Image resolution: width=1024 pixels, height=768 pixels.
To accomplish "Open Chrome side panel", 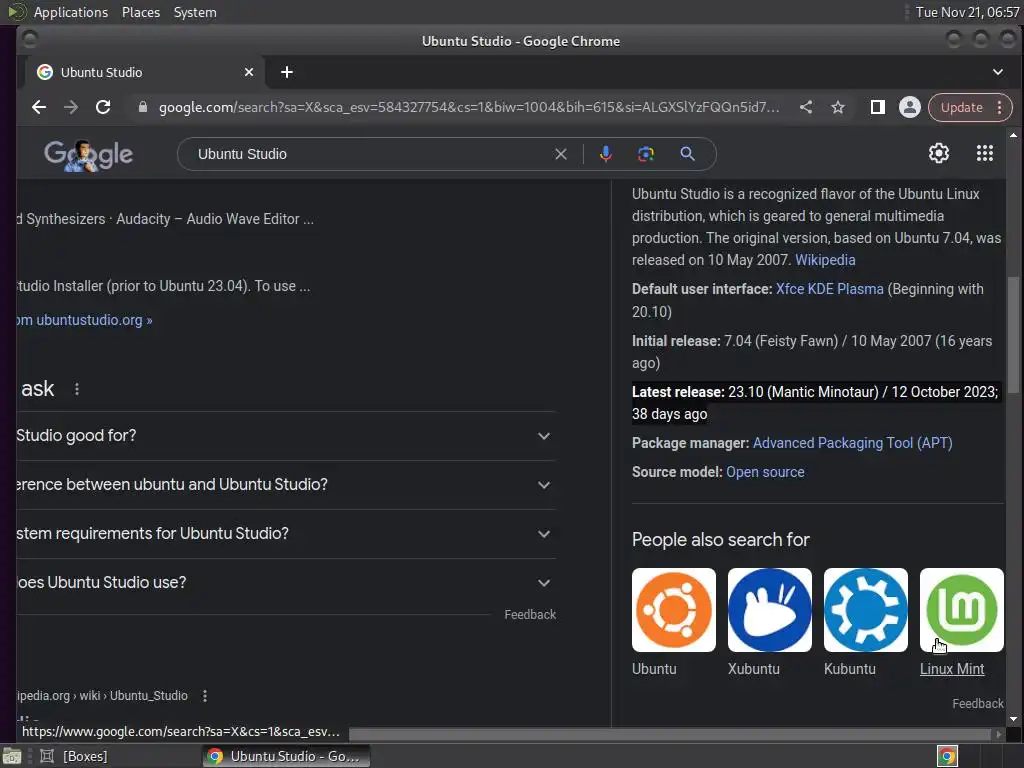I will [x=878, y=107].
